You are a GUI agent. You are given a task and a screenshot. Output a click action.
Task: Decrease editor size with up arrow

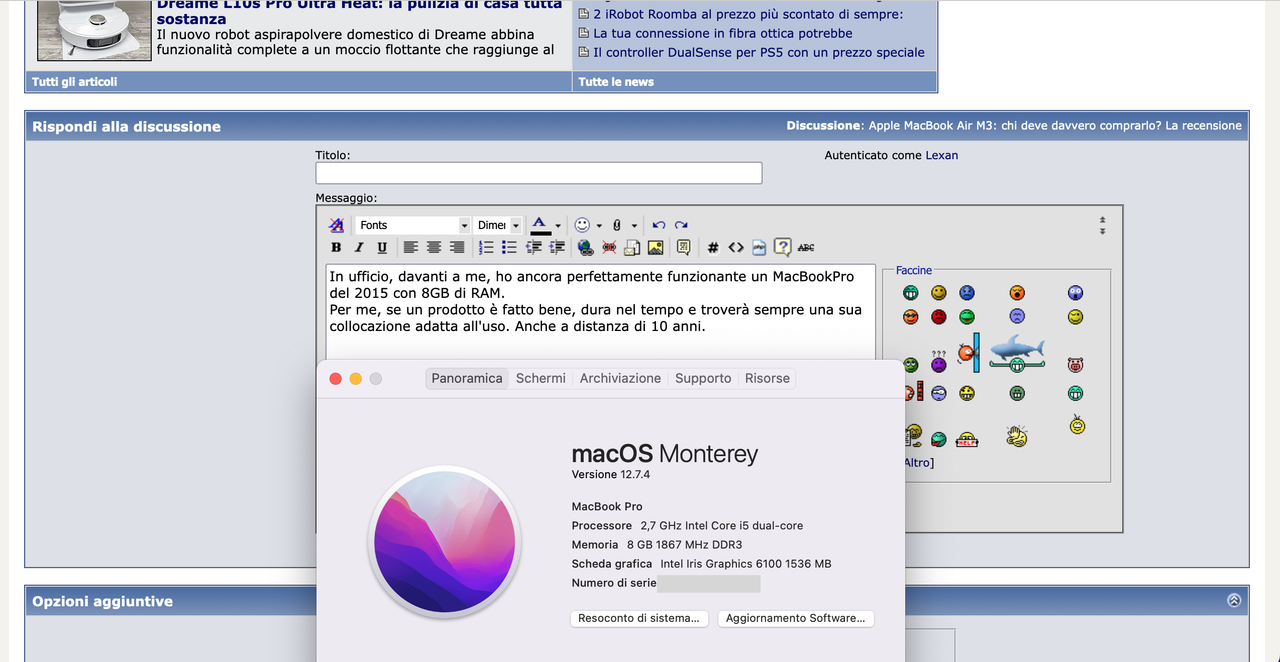point(1103,219)
